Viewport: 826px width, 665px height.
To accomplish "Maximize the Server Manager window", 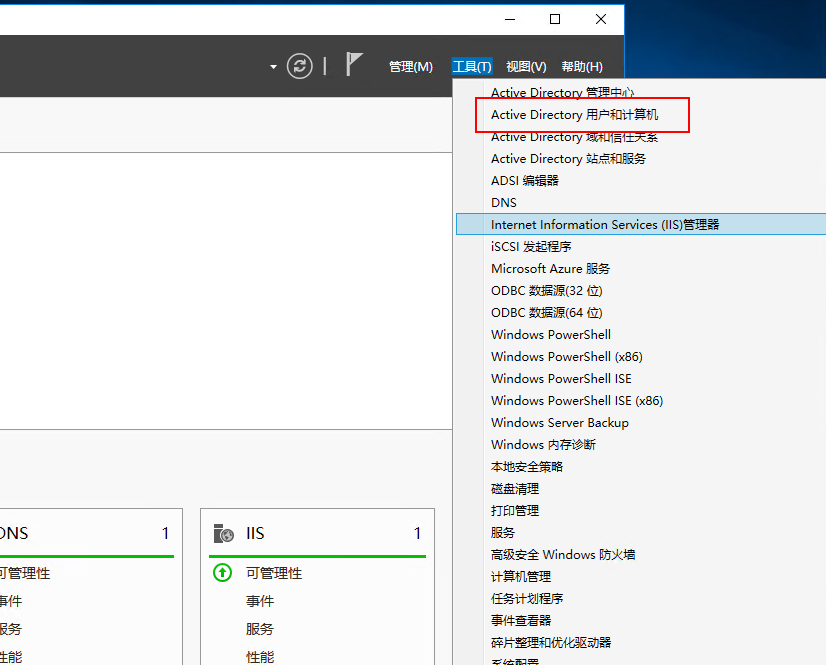I will 555,19.
